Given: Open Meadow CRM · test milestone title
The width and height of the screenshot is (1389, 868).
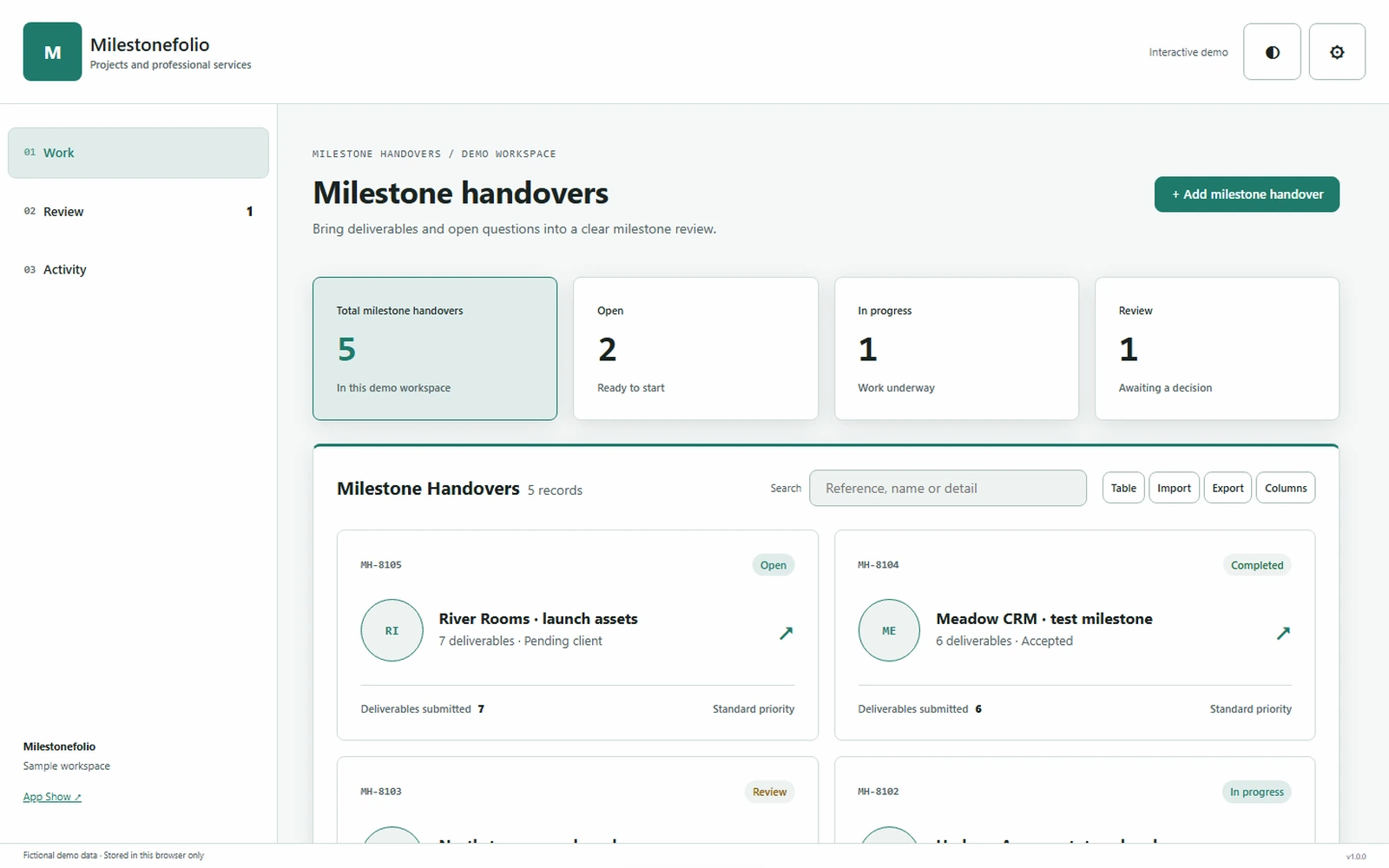Looking at the screenshot, I should 1044,619.
